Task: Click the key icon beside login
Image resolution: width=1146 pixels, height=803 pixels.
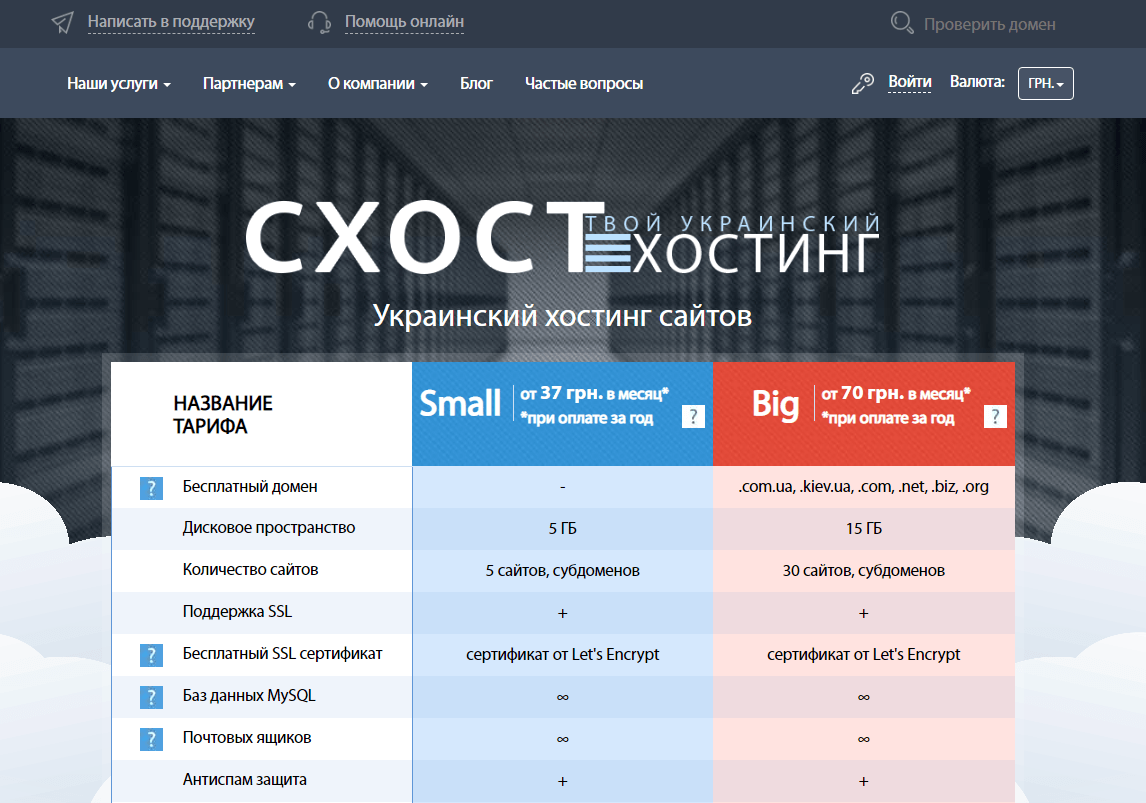Action: (x=862, y=84)
